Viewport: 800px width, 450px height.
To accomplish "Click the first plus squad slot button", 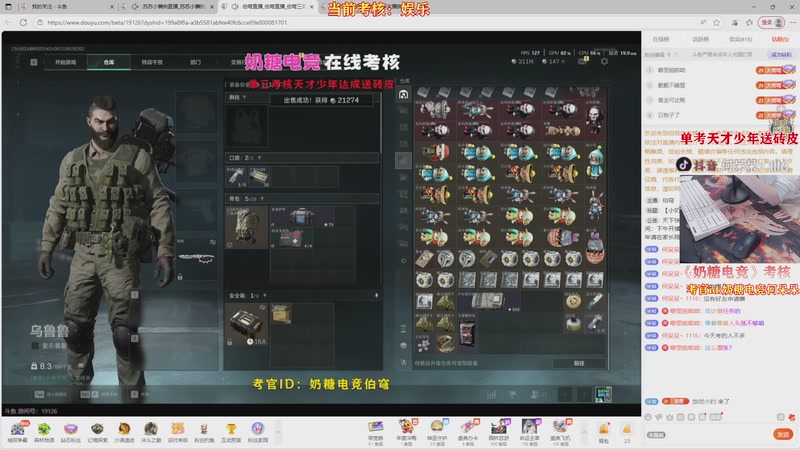I will click(565, 394).
